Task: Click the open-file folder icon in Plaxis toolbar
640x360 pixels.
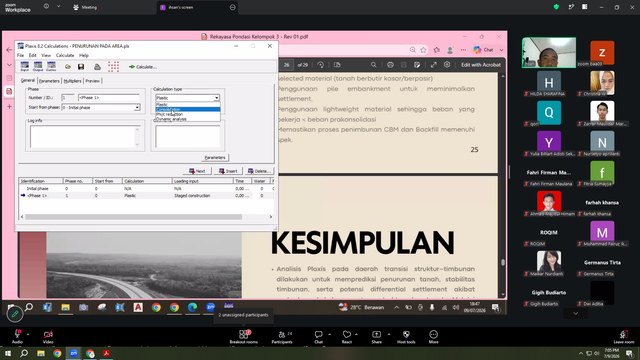Action: pos(68,67)
